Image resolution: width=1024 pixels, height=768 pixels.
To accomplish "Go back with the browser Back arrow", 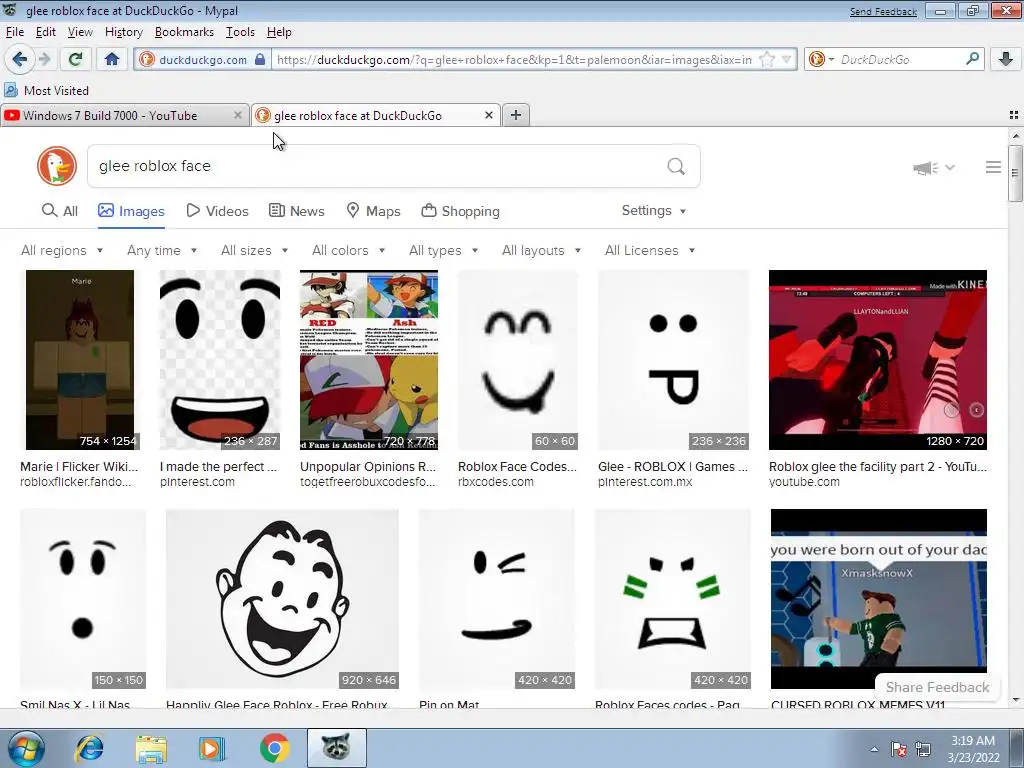I will pos(20,59).
